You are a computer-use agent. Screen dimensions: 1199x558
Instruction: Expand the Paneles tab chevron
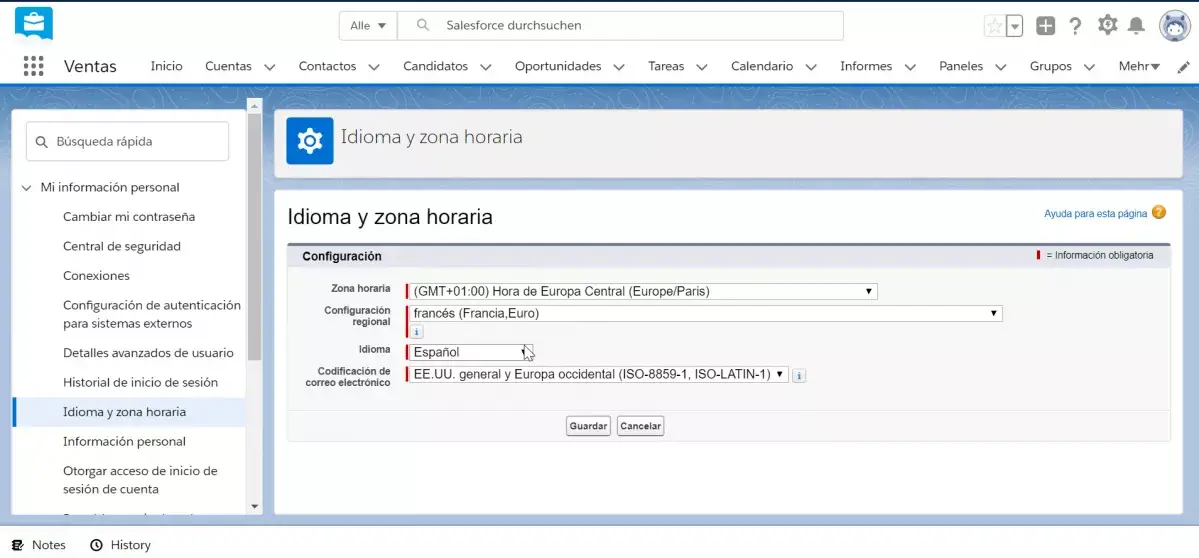(x=1001, y=67)
